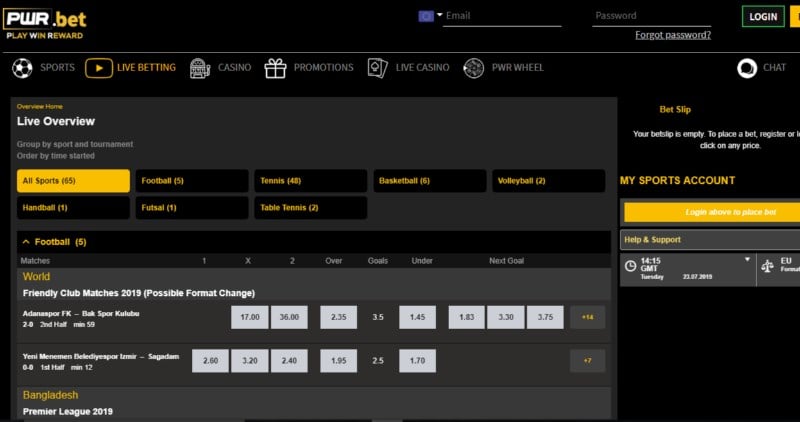
Task: Click the LOGIN button
Action: (x=763, y=17)
